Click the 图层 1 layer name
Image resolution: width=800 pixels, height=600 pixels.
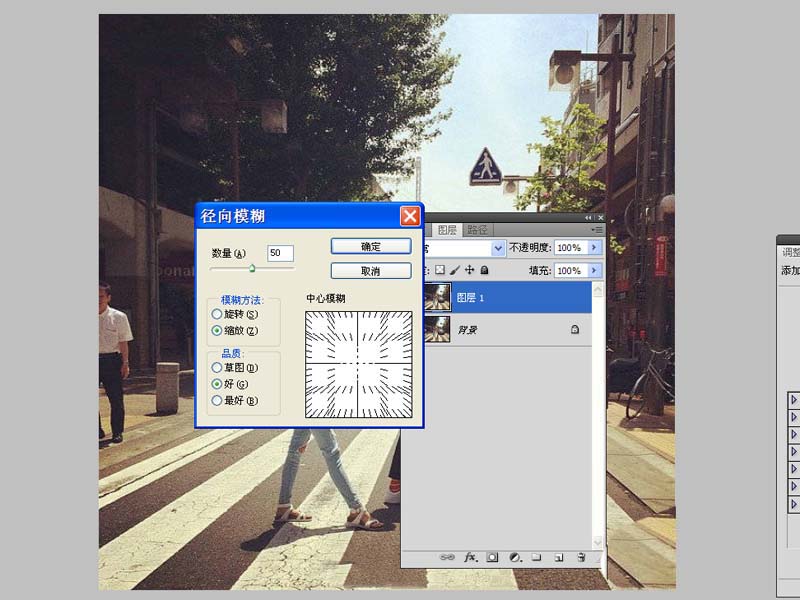[470, 297]
